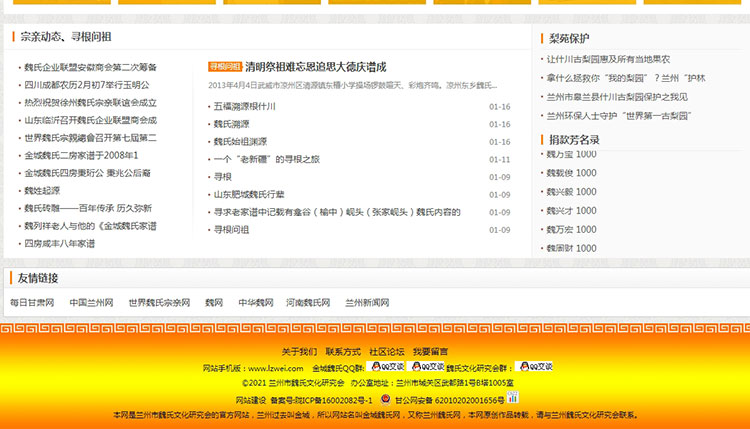Visit friendly link 世界魏氏宗亲网

coord(159,302)
